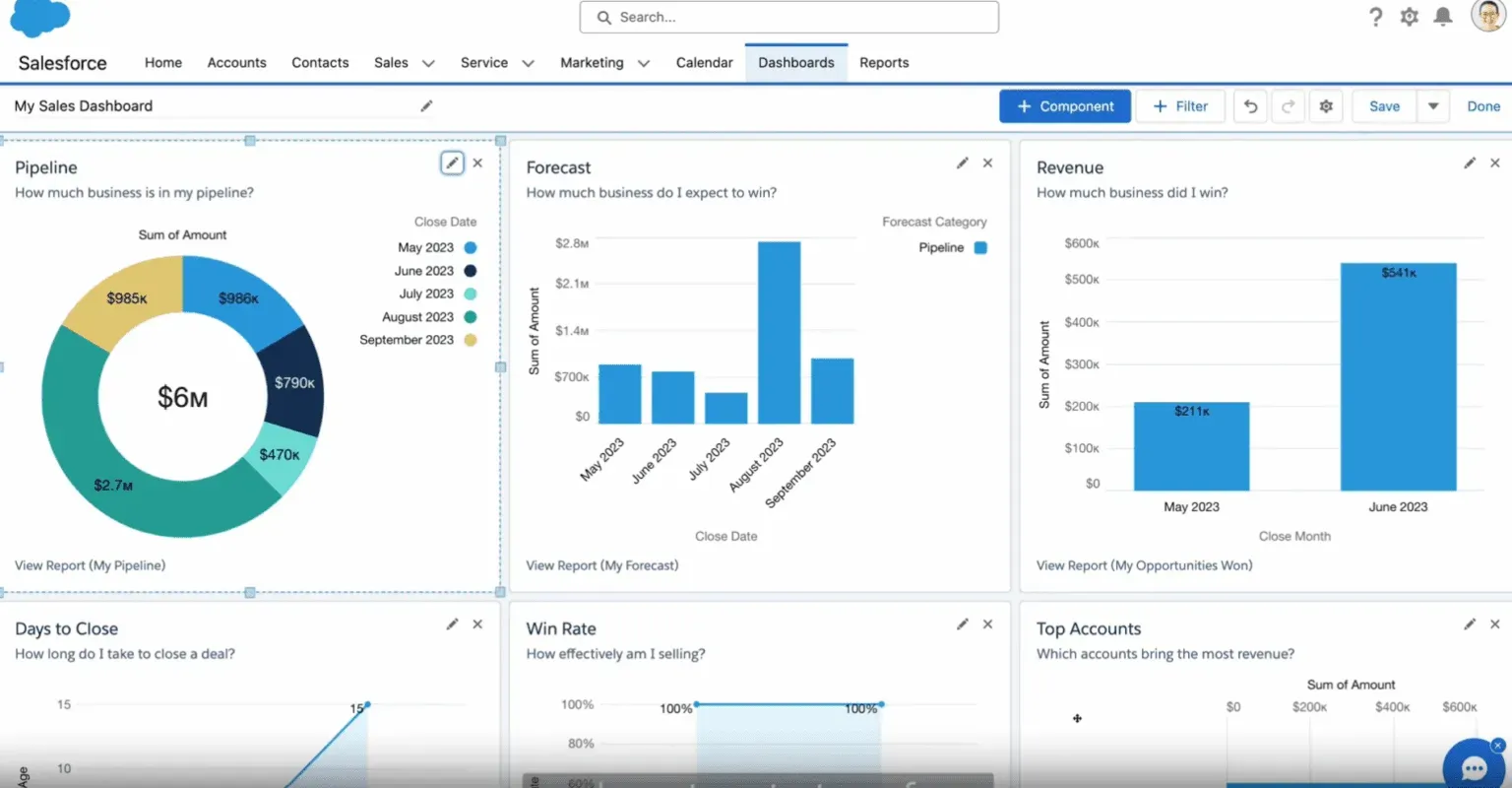Click inside the Search field
Screen dimensions: 1512x788
click(x=787, y=17)
